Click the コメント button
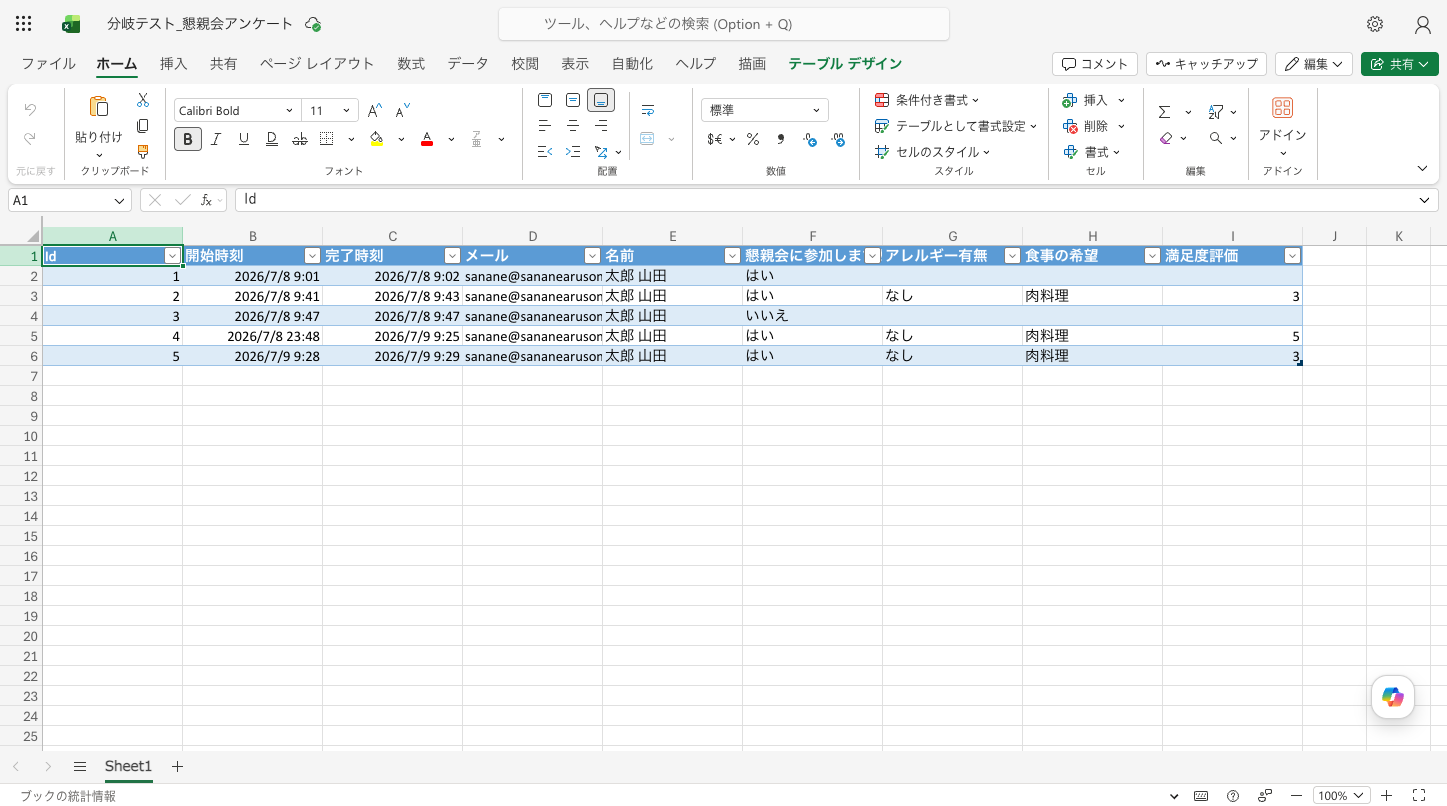This screenshot has width=1447, height=806. 1095,64
